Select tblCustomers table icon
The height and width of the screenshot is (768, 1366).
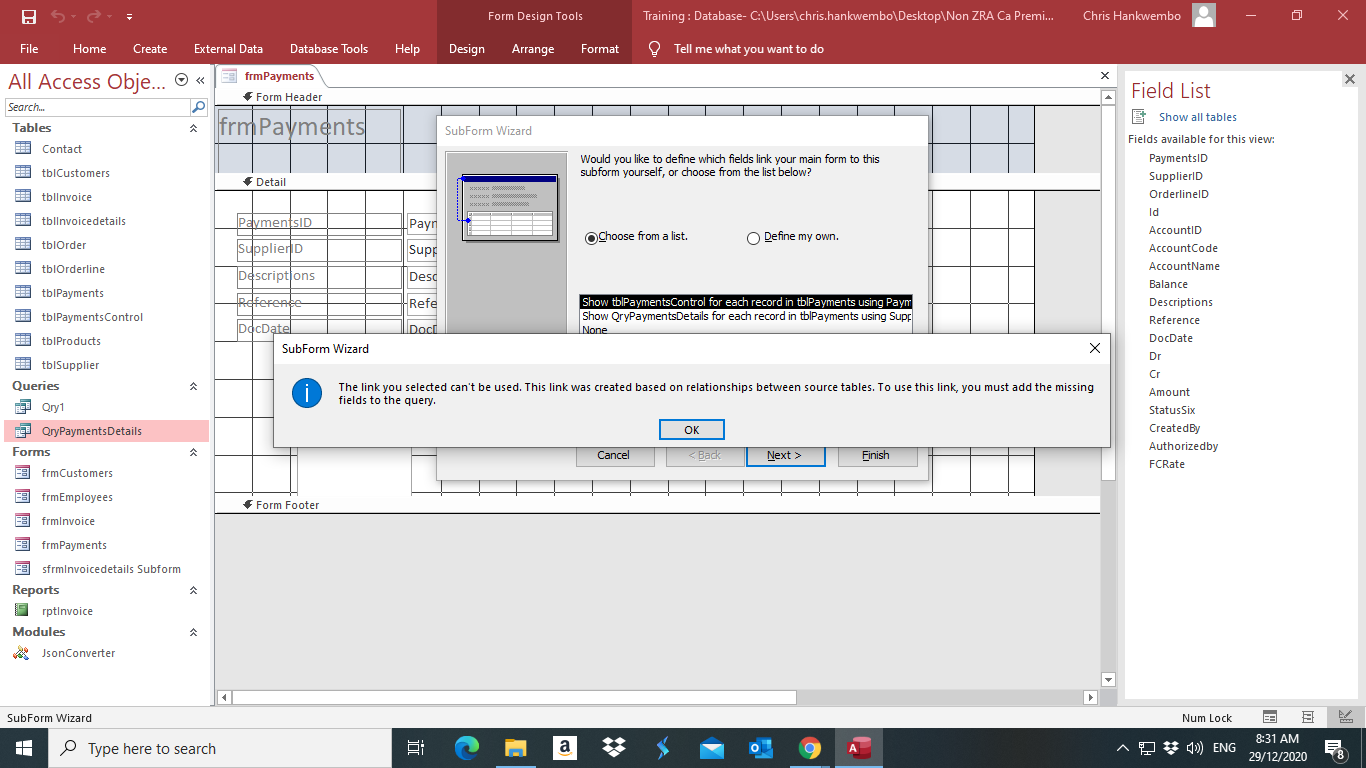point(23,172)
